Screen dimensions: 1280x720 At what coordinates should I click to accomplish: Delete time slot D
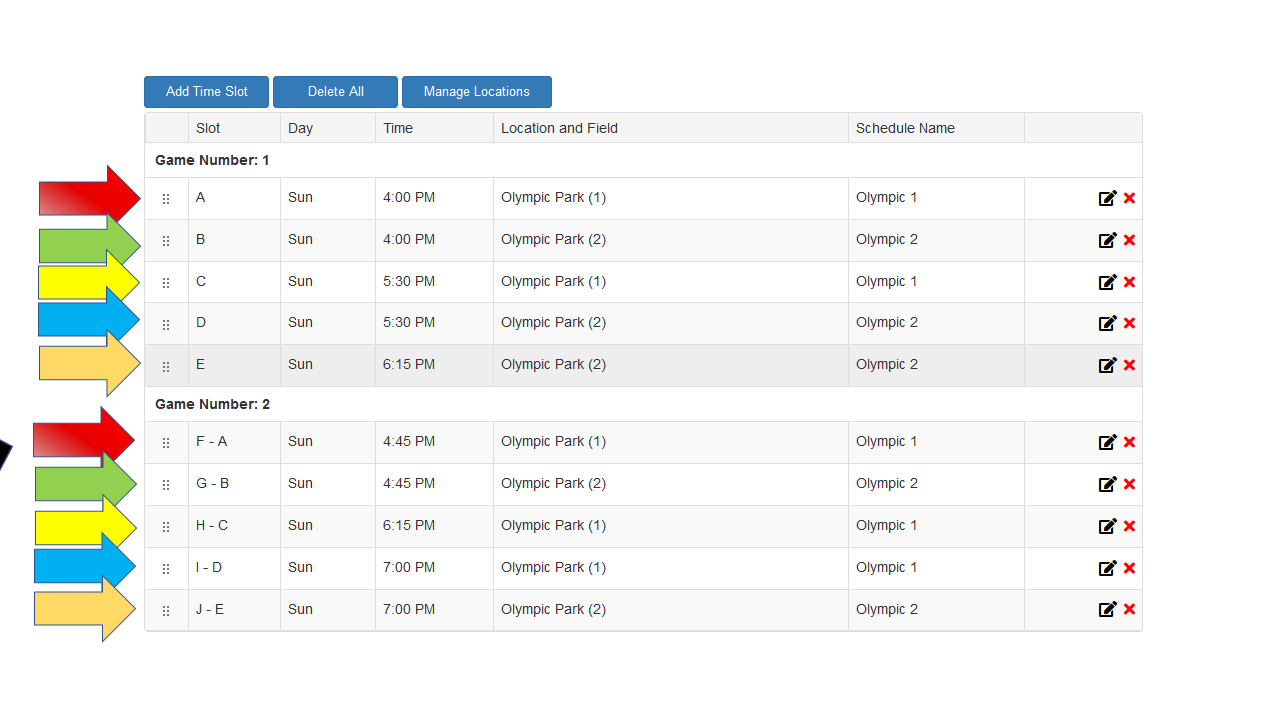(1129, 323)
